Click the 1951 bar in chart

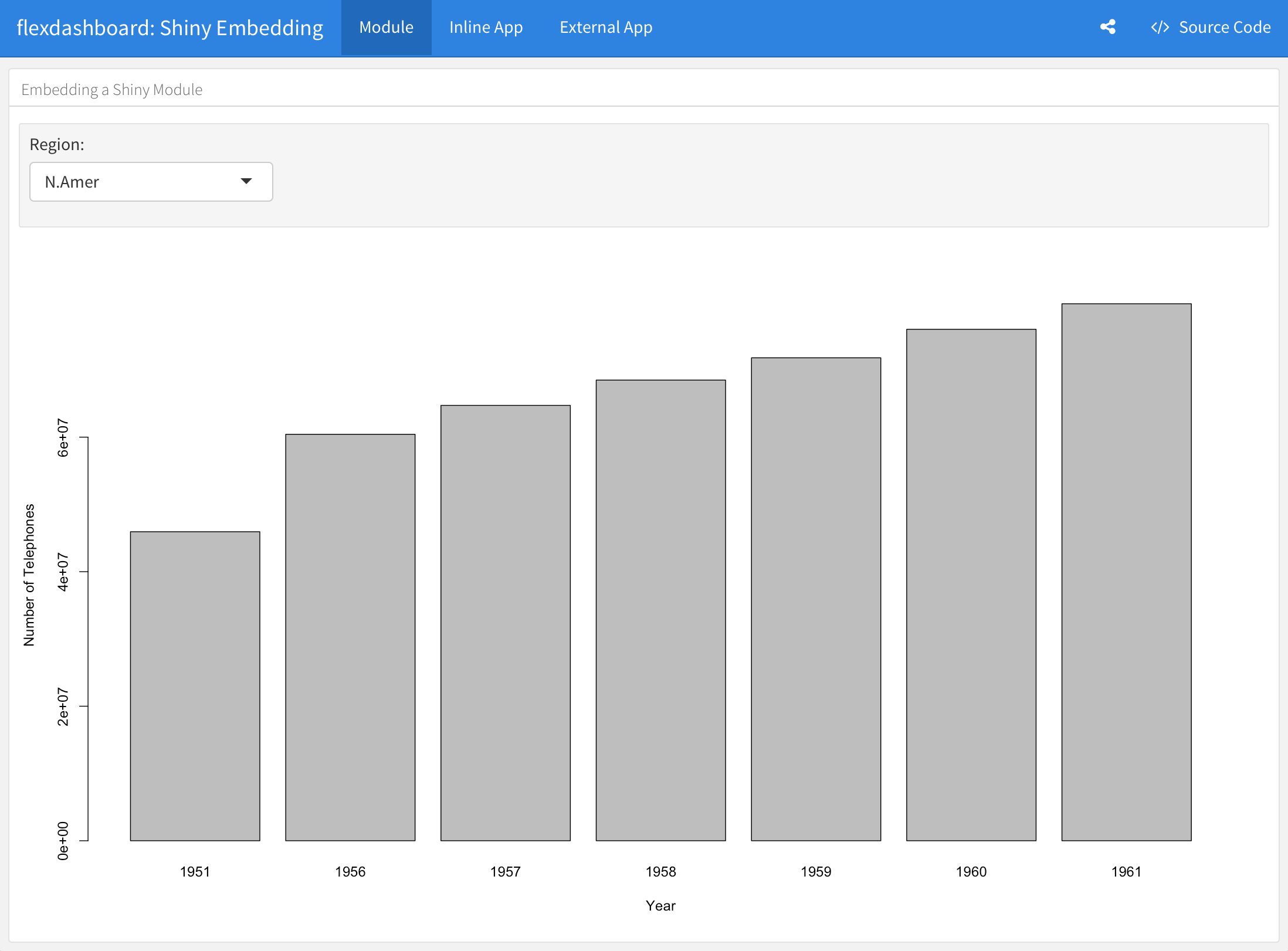[195, 686]
